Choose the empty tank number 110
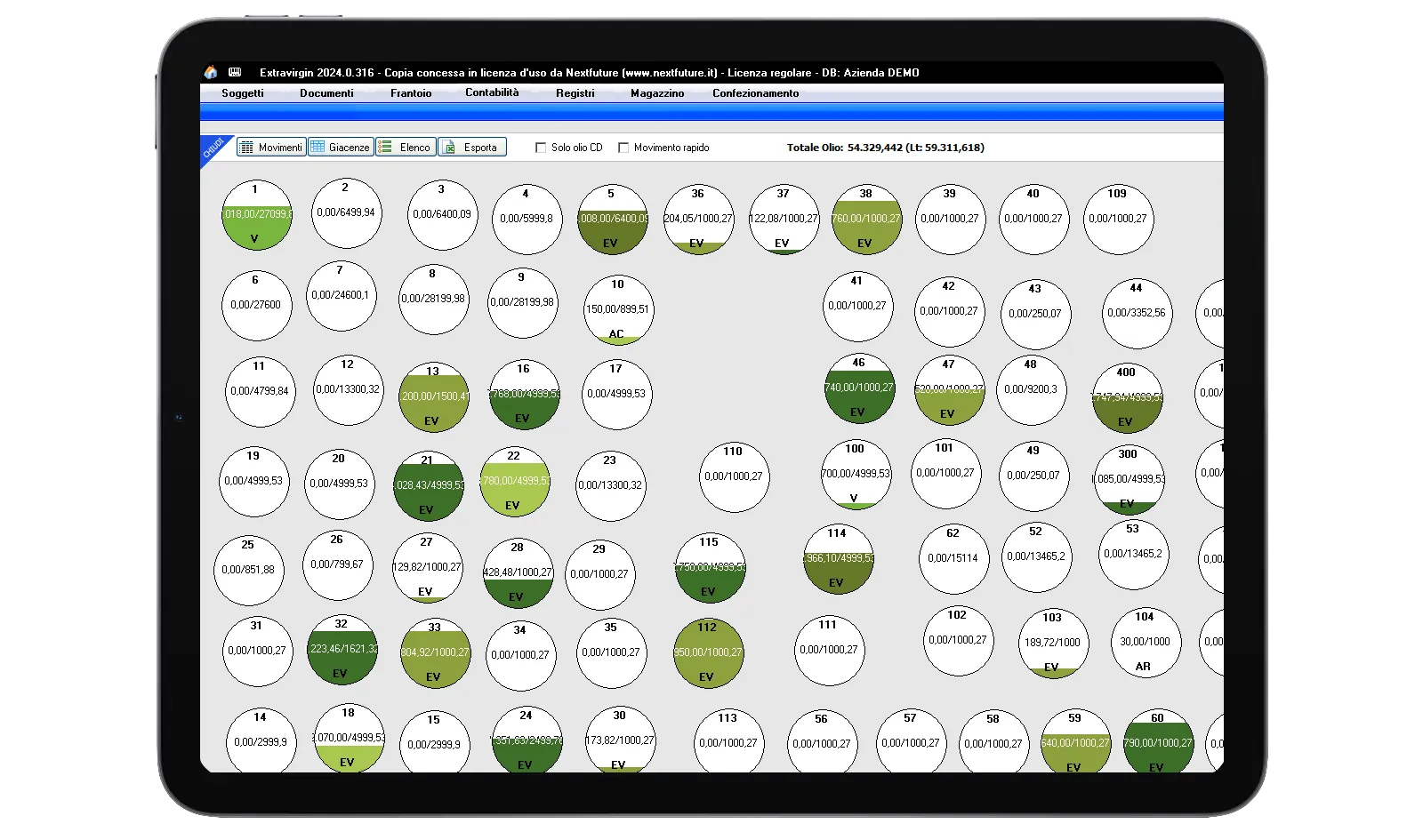The image size is (1423, 840). click(x=734, y=477)
